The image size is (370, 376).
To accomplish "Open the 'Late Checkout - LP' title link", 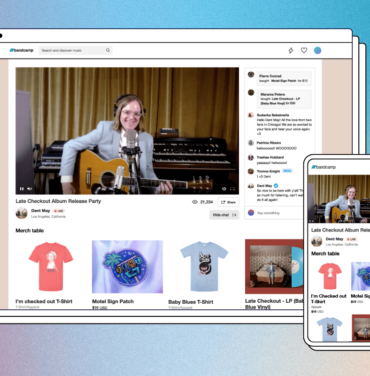I will click(x=274, y=304).
